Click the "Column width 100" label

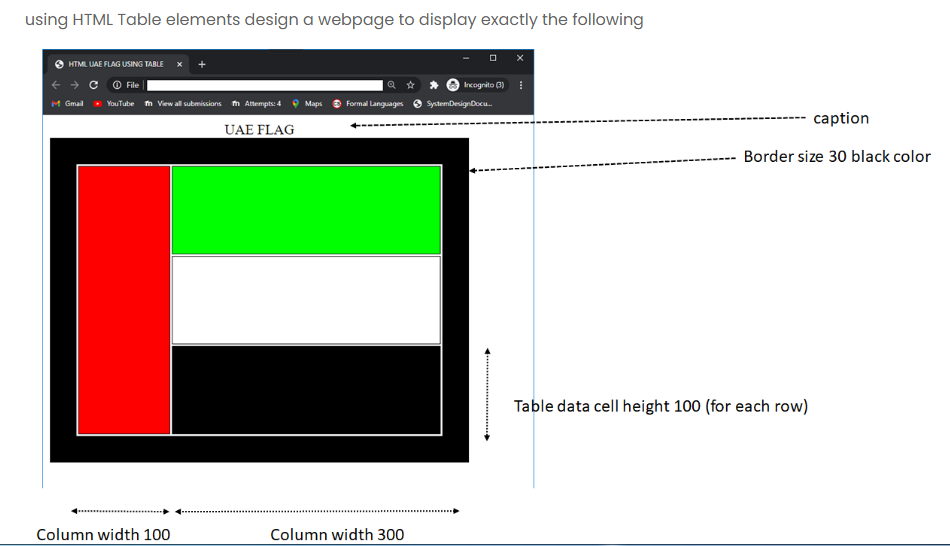tap(103, 534)
